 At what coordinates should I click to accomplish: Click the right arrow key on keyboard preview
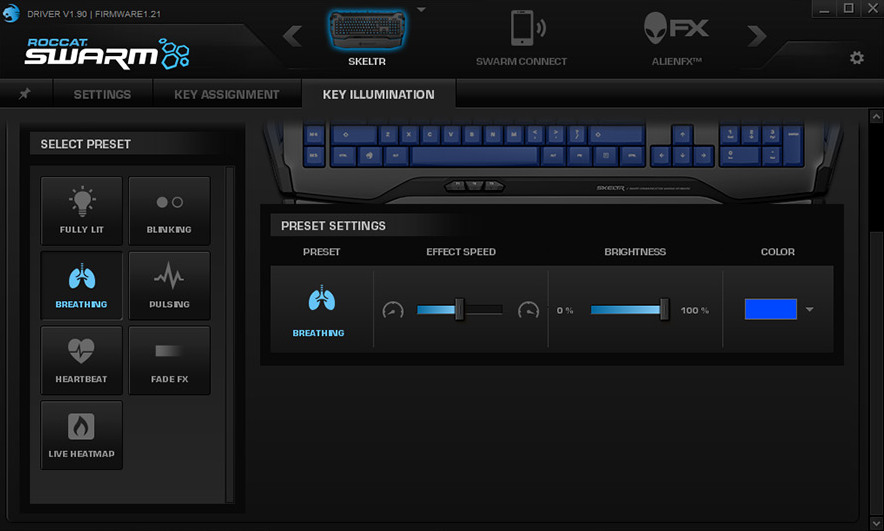click(x=703, y=156)
